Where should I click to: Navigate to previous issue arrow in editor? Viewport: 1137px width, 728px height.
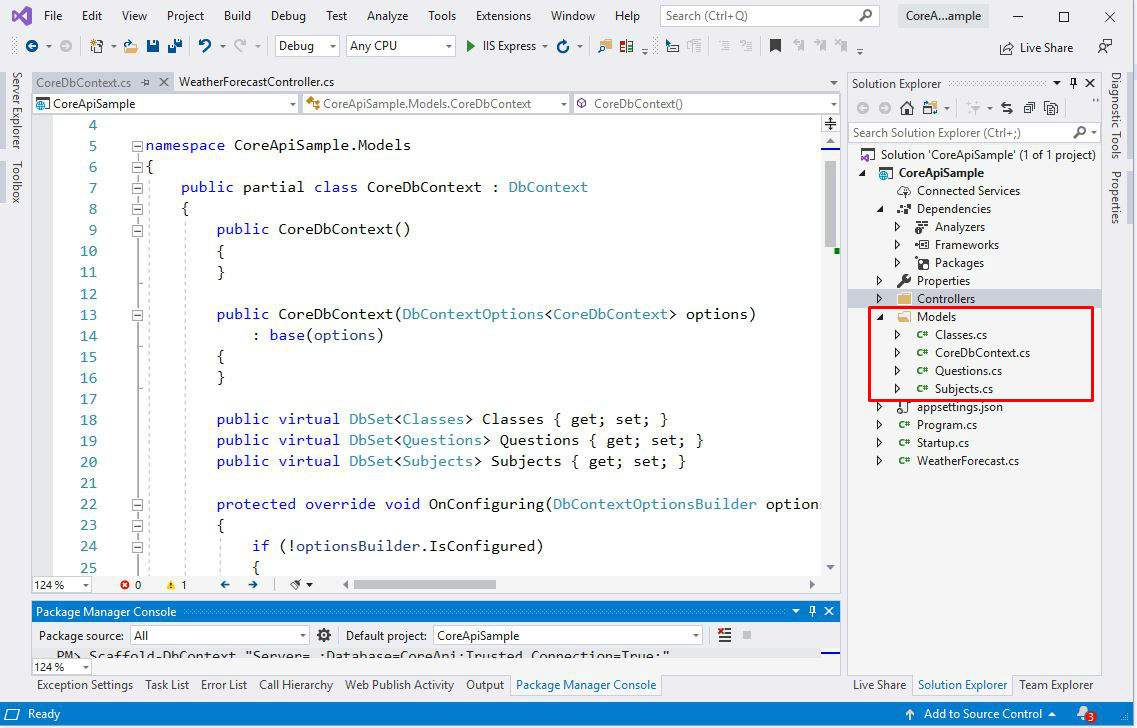click(225, 584)
